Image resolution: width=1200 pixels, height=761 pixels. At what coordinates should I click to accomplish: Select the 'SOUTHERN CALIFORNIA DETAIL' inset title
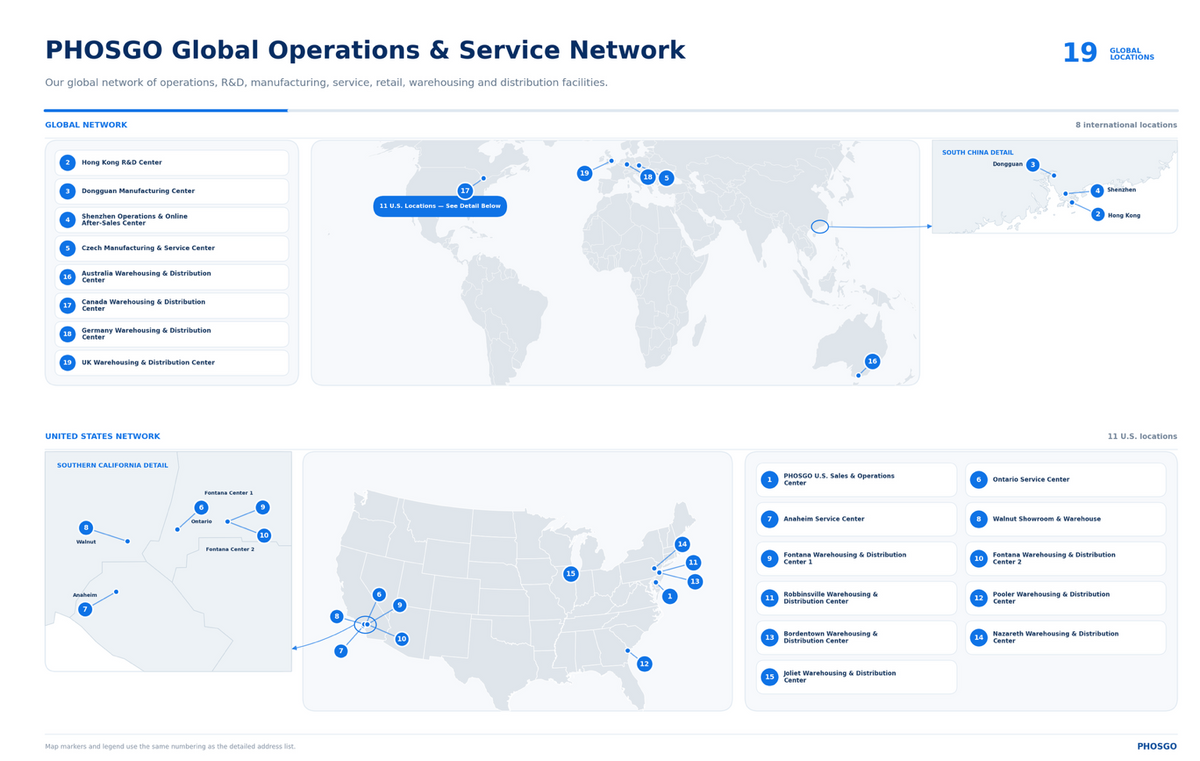pos(112,465)
